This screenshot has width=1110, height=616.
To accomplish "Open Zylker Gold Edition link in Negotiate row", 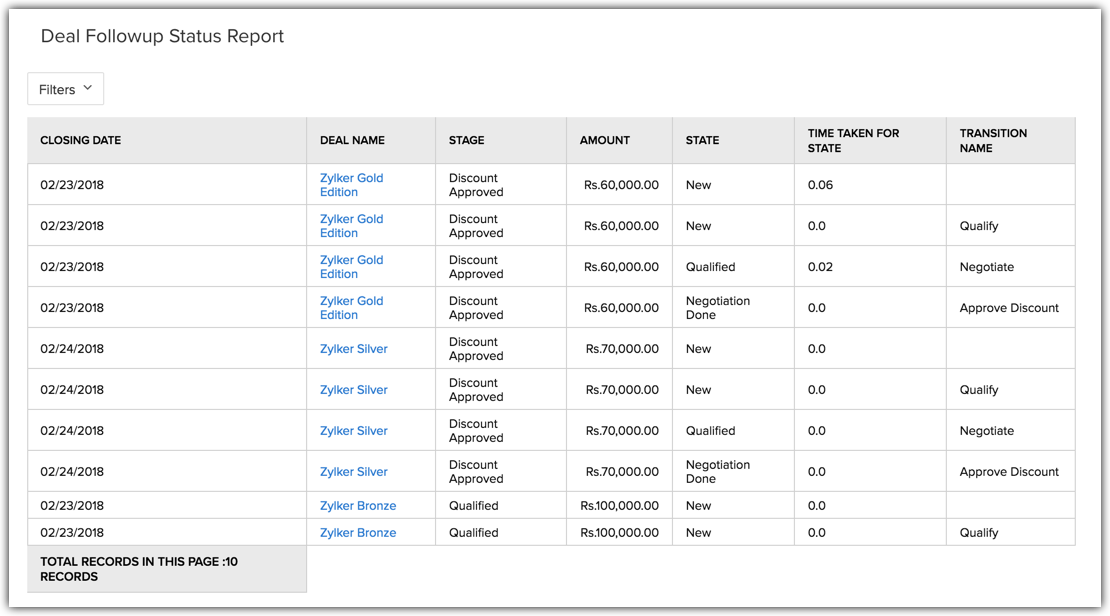I will click(x=351, y=267).
